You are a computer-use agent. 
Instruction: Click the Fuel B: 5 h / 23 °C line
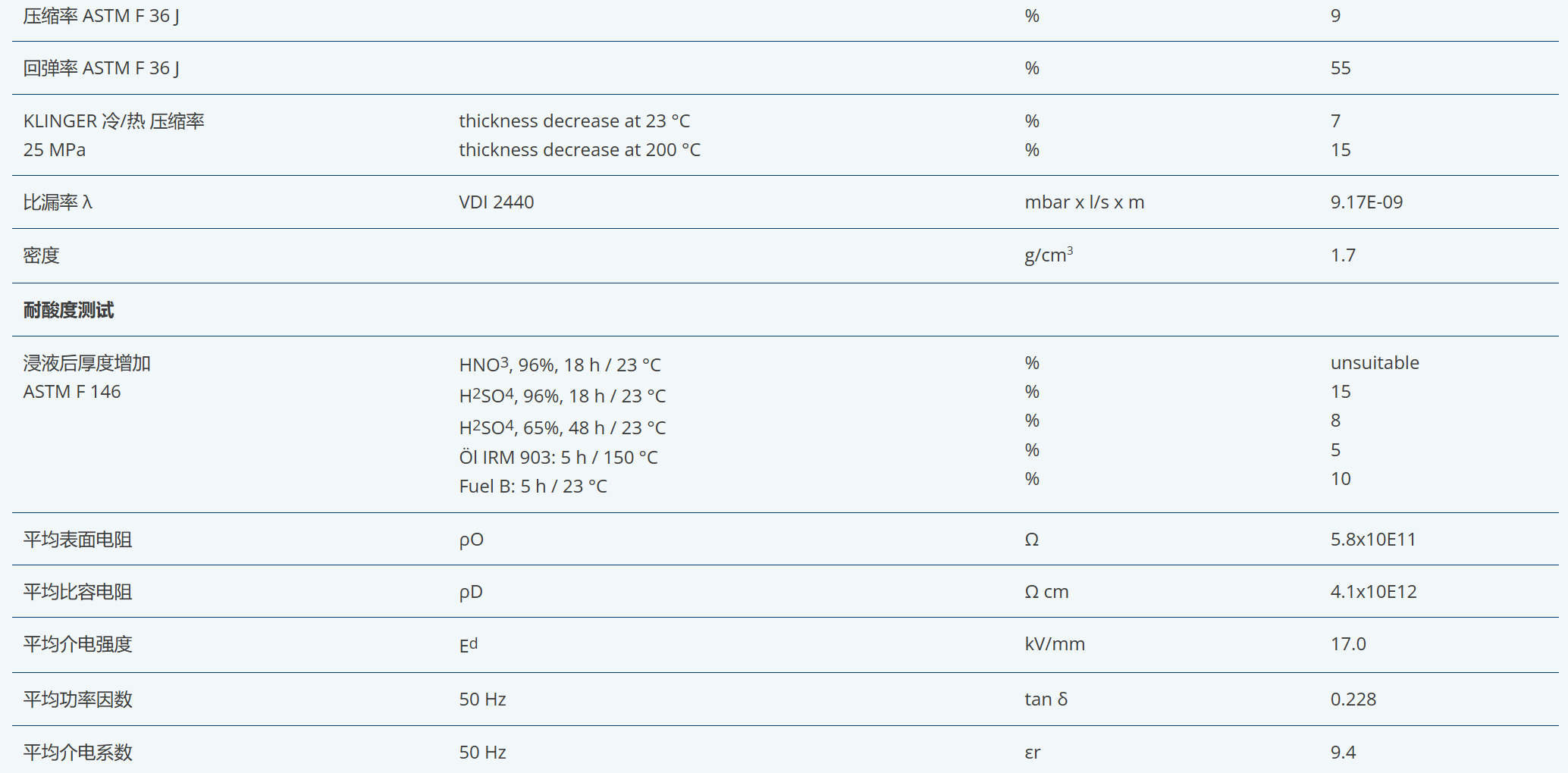[532, 487]
